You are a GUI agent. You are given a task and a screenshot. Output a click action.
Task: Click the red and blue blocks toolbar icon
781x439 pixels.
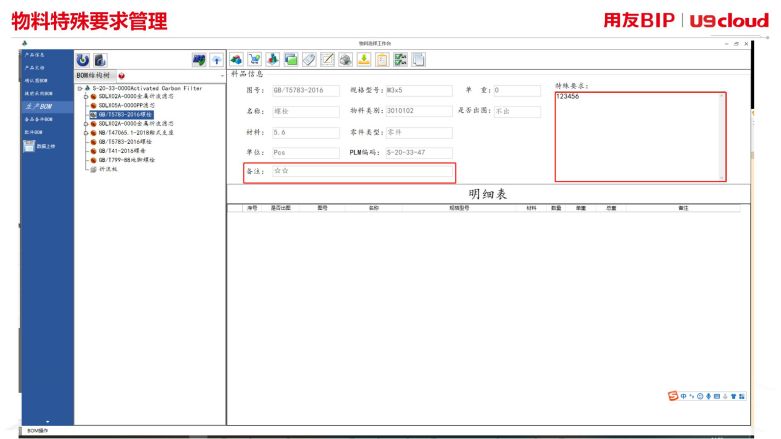pyautogui.click(x=272, y=60)
